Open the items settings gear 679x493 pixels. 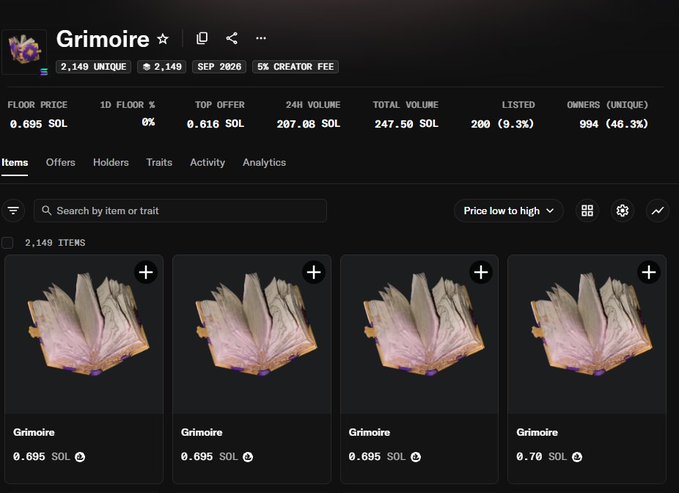622,211
